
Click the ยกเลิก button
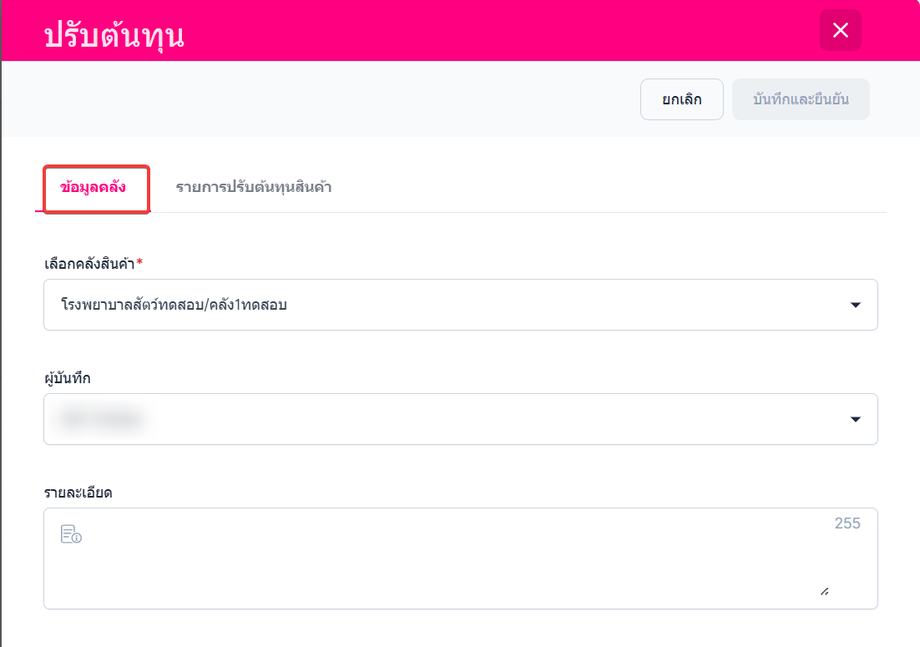[x=681, y=100]
